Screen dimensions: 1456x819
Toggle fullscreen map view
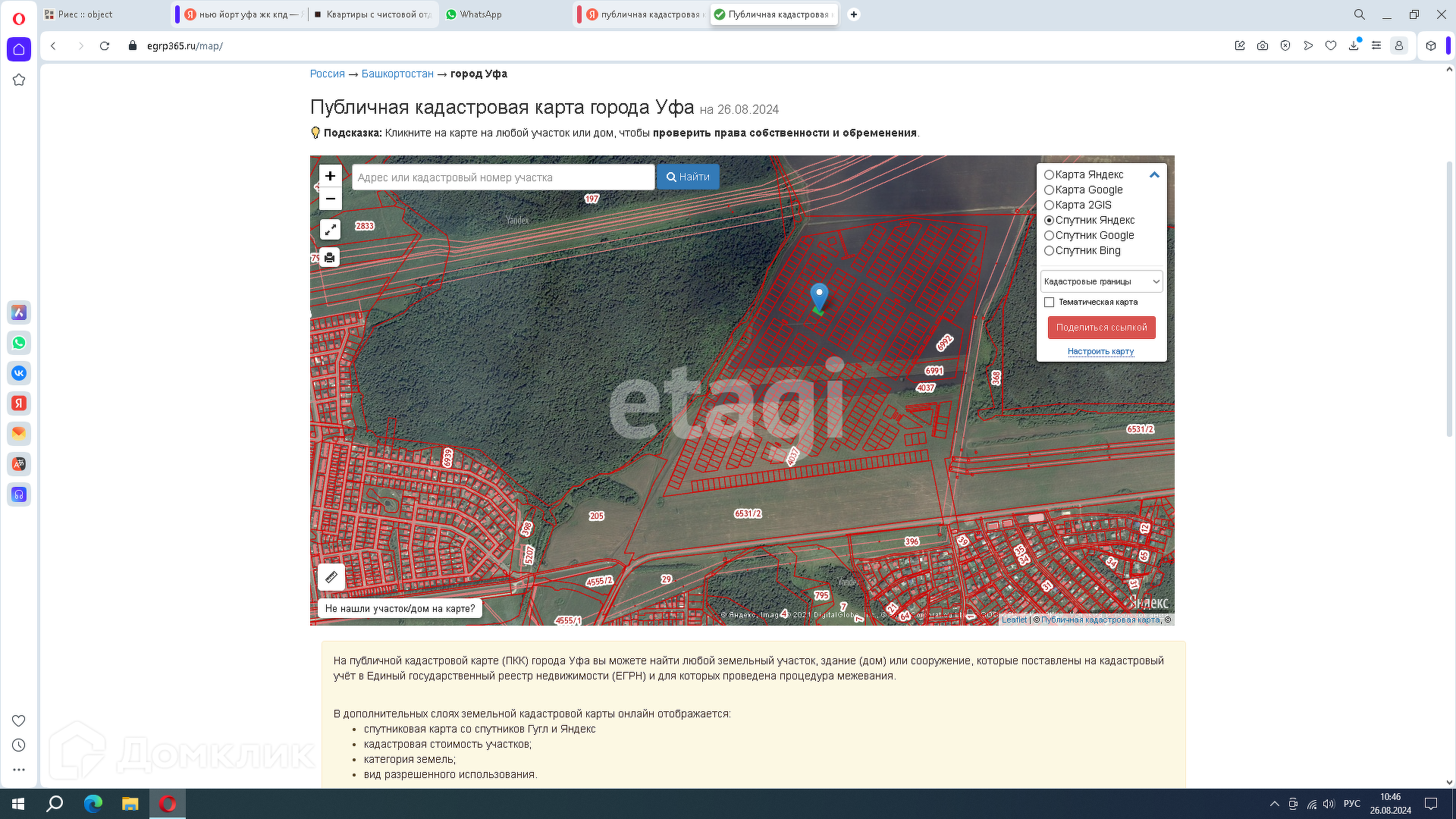330,229
